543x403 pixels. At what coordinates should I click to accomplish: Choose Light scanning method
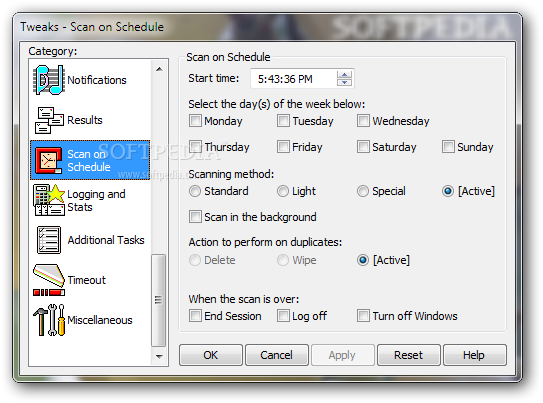[283, 191]
